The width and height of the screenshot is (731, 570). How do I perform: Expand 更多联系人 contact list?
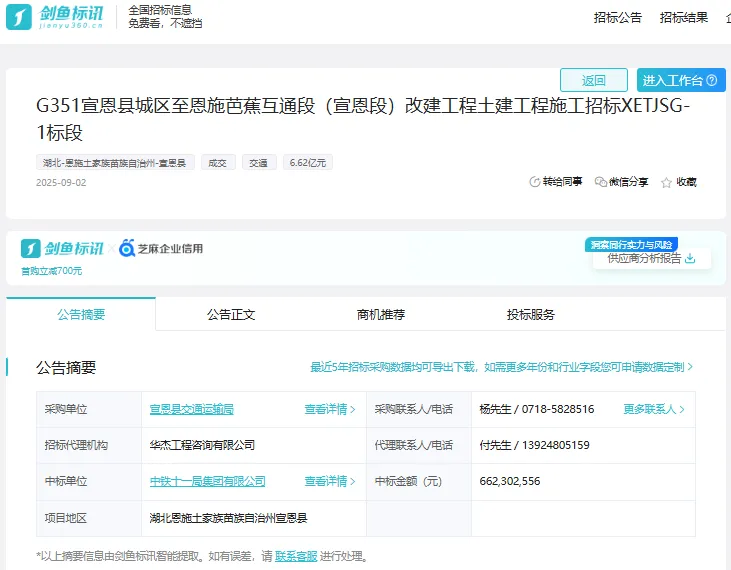(655, 409)
